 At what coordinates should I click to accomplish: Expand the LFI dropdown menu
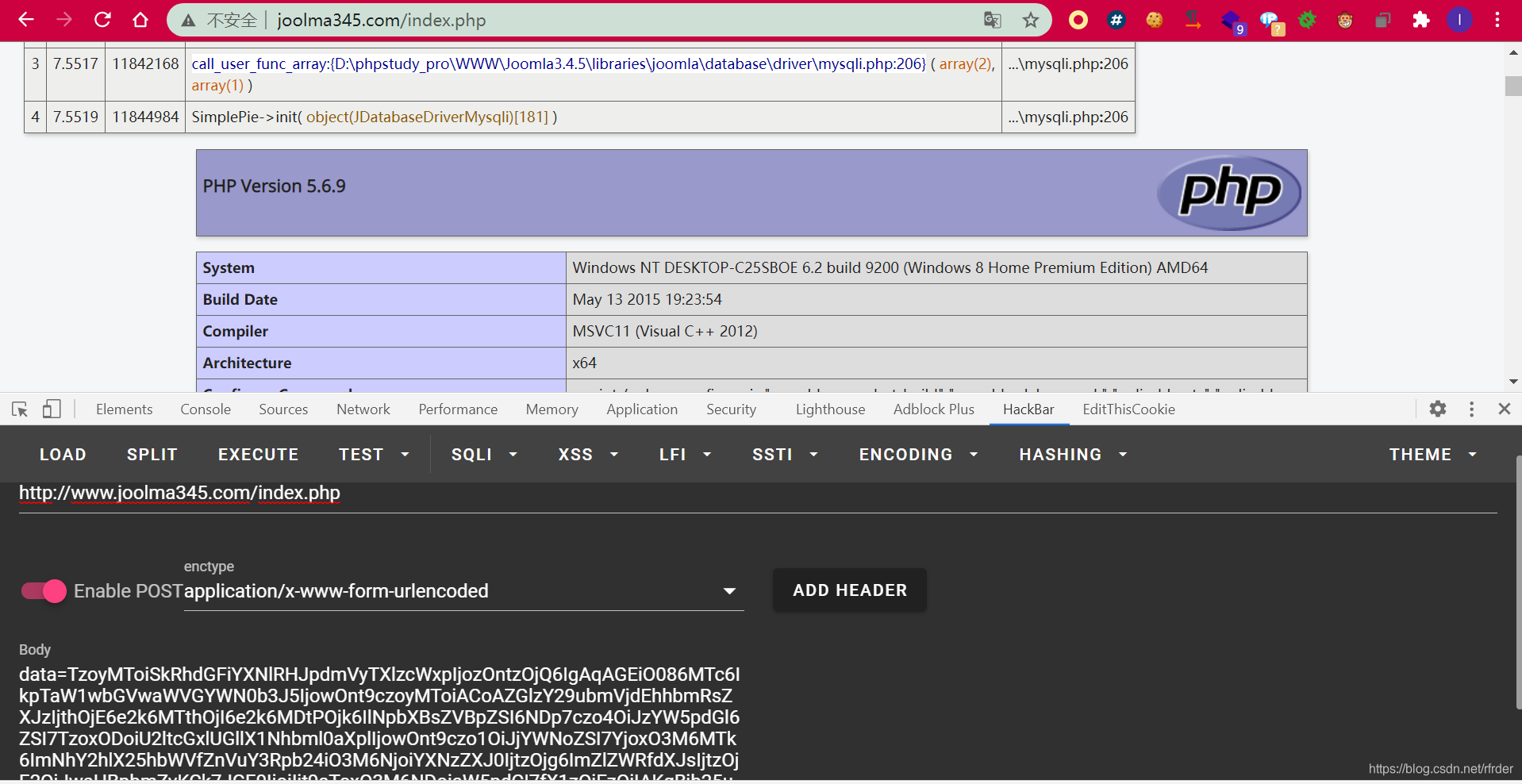click(x=685, y=455)
